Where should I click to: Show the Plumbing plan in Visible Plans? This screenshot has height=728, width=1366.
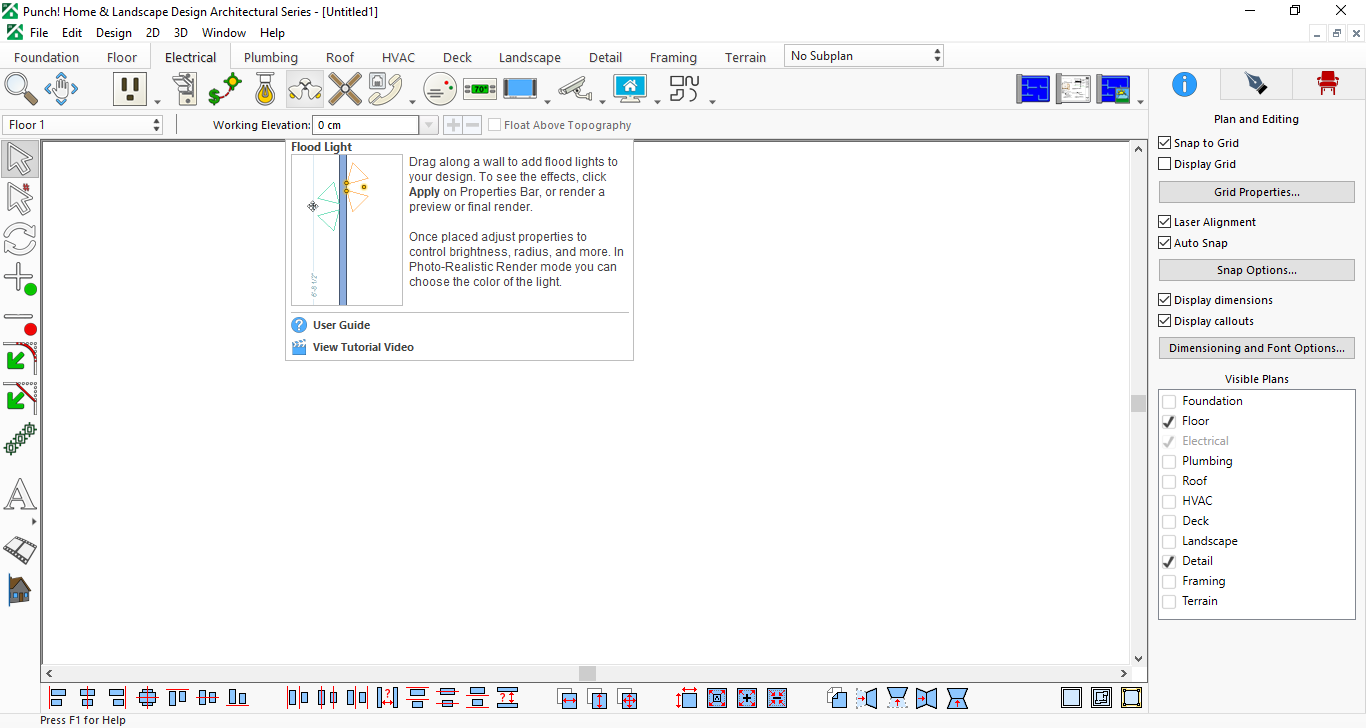tap(1169, 461)
